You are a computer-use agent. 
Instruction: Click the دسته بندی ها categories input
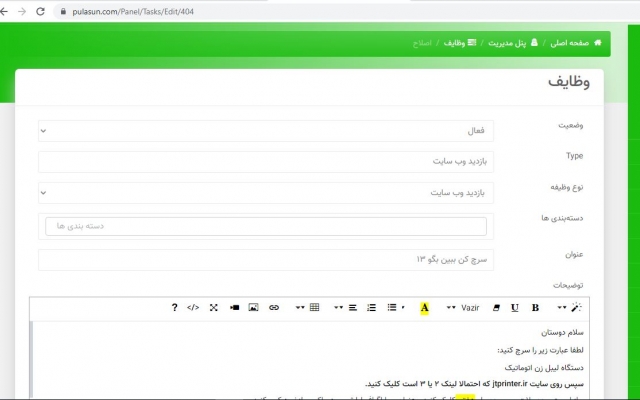tap(266, 226)
